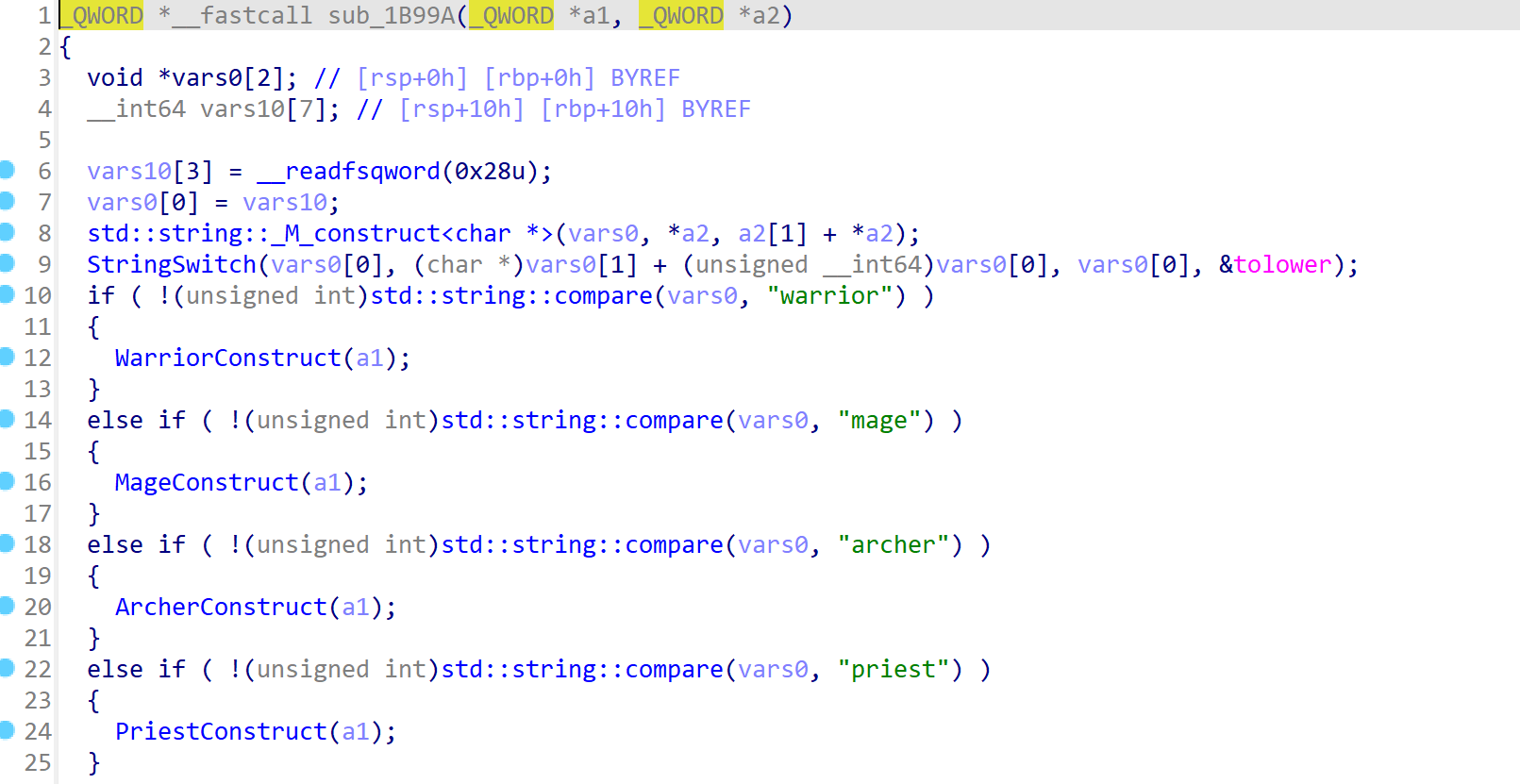Click the gutter dot on line 16
The height and width of the screenshot is (784, 1520).
[x=7, y=481]
